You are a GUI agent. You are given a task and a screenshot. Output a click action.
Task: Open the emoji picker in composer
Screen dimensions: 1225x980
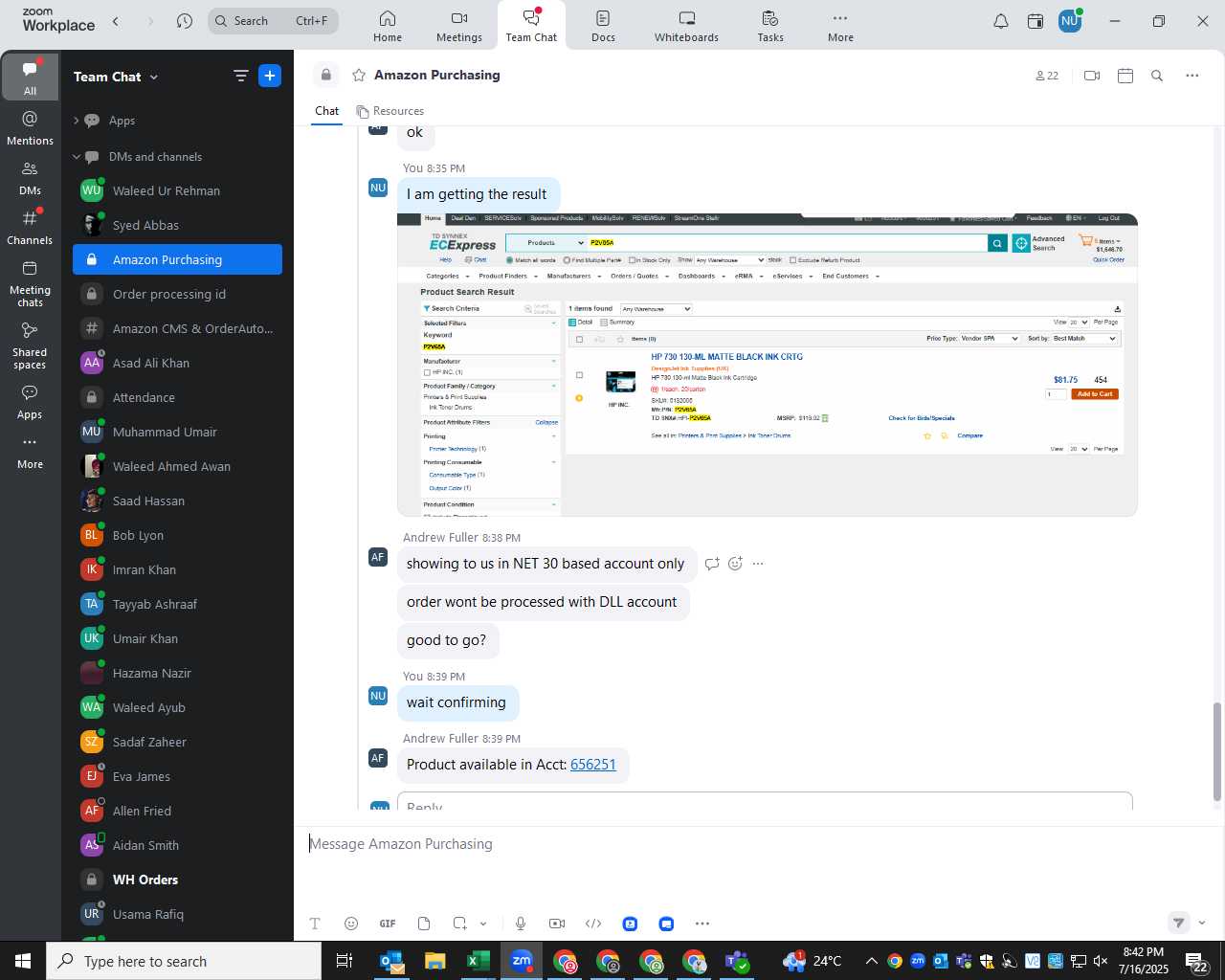[x=351, y=924]
